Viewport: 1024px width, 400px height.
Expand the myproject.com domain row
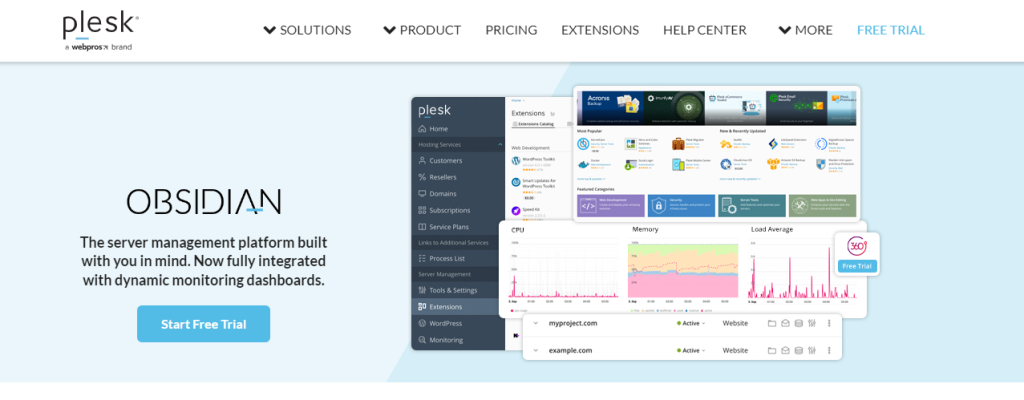point(535,323)
